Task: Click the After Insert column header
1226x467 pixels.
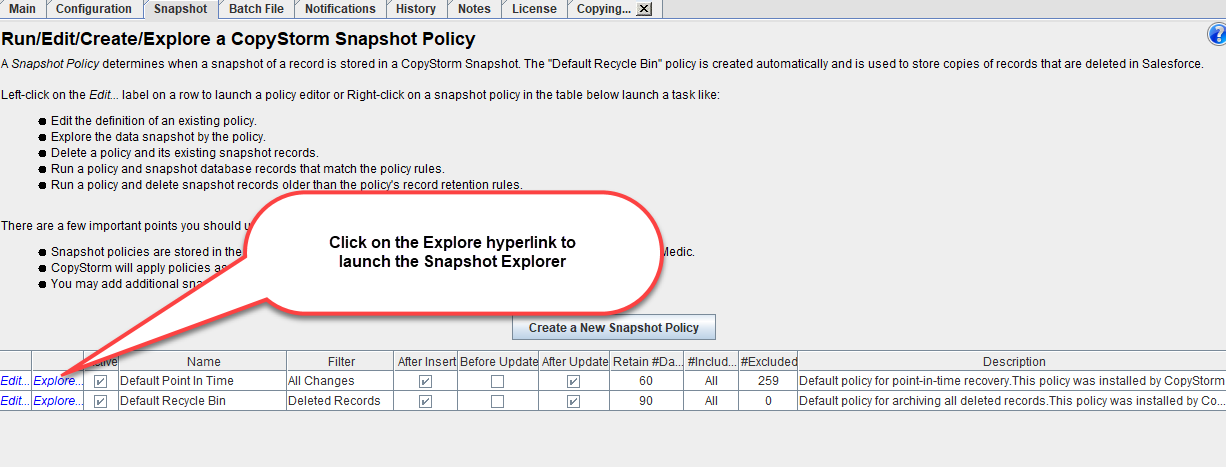Action: point(426,361)
